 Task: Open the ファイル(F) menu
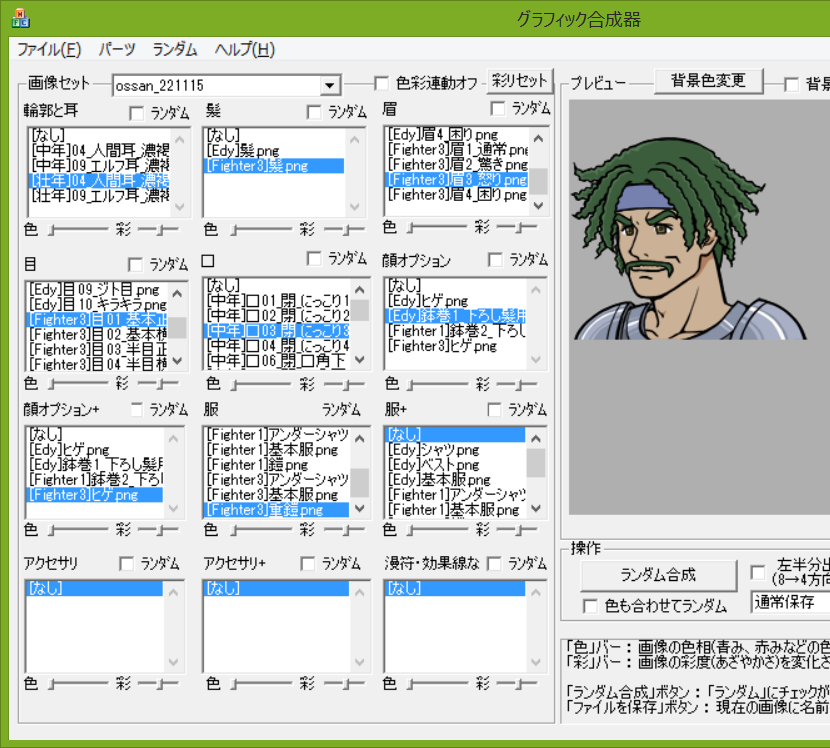[49, 50]
